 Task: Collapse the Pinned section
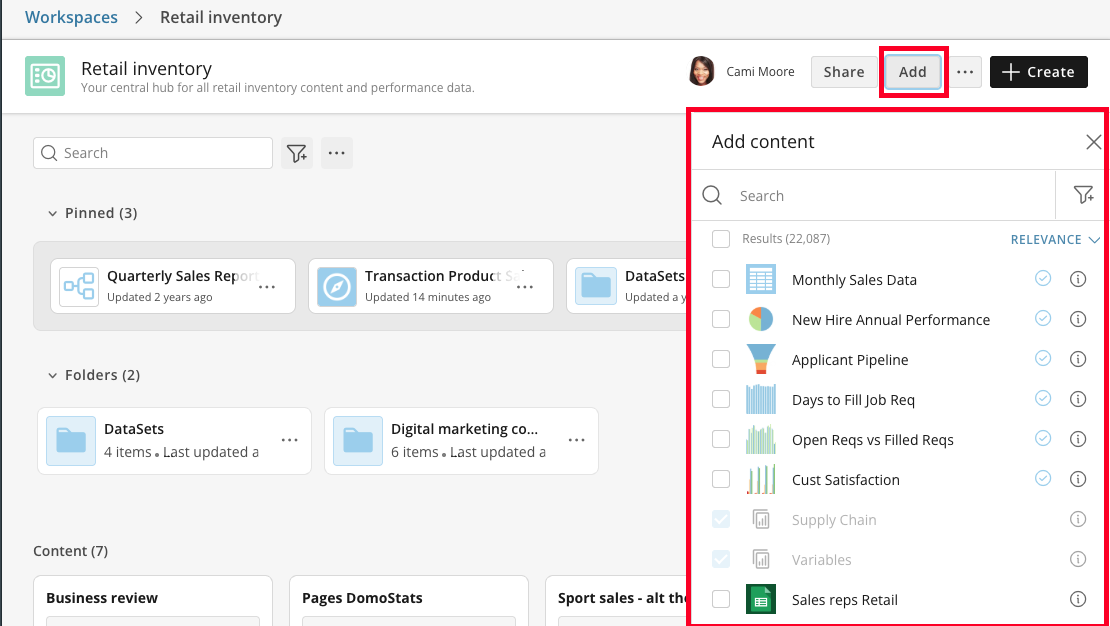pyautogui.click(x=52, y=213)
